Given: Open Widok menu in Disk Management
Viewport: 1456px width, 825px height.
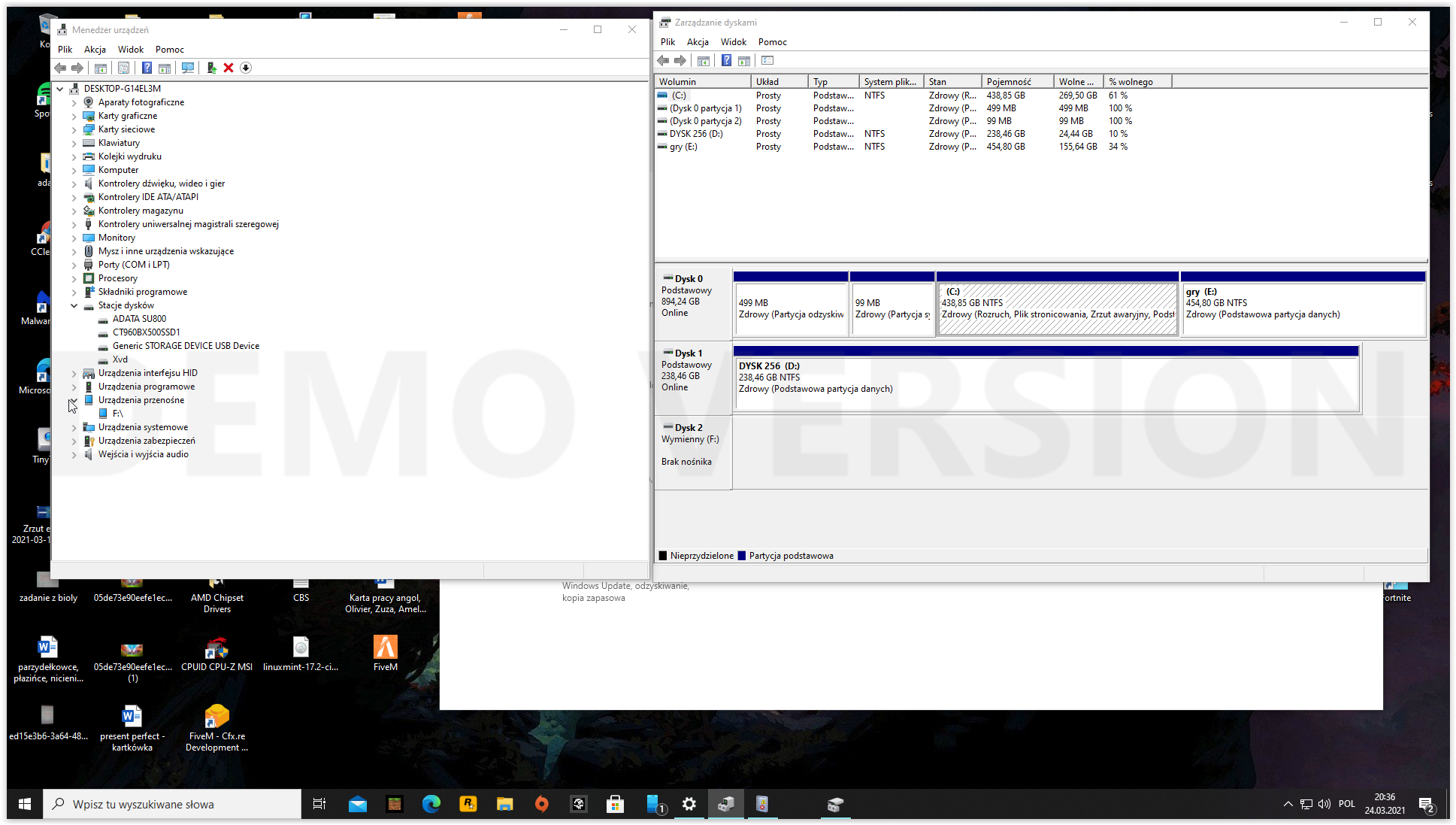Looking at the screenshot, I should coord(733,42).
